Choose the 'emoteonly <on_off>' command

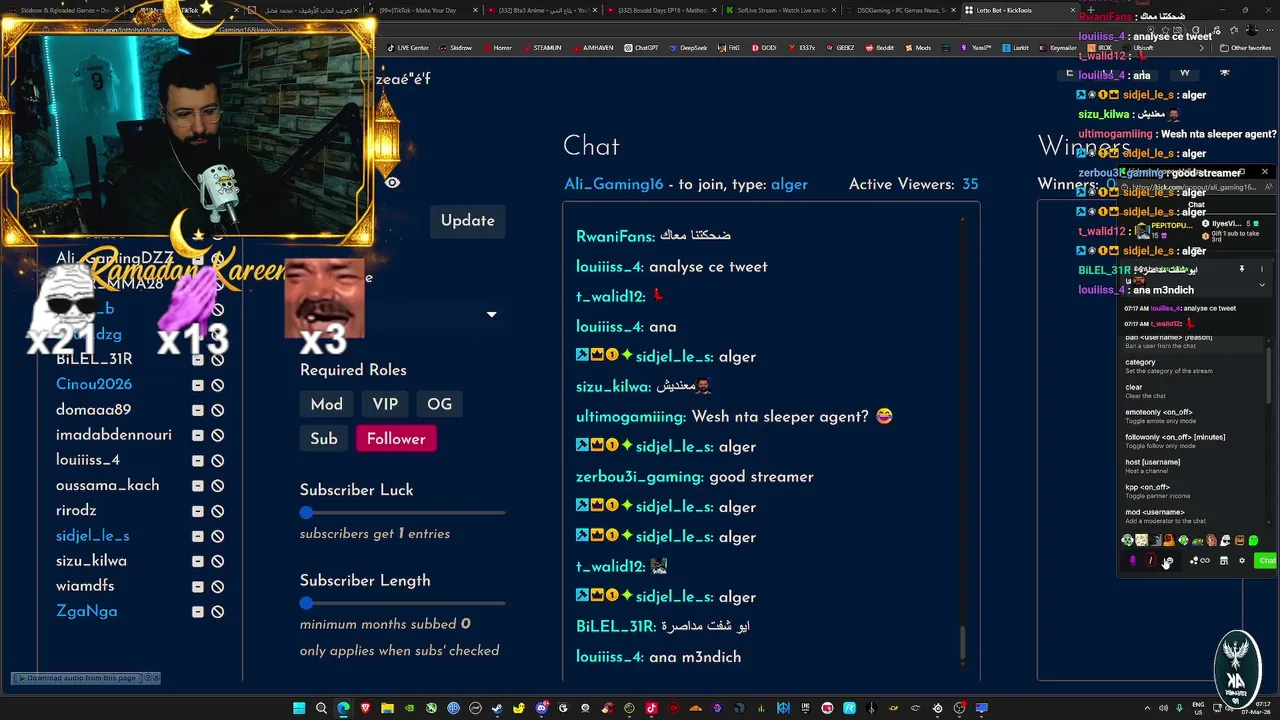click(1190, 416)
